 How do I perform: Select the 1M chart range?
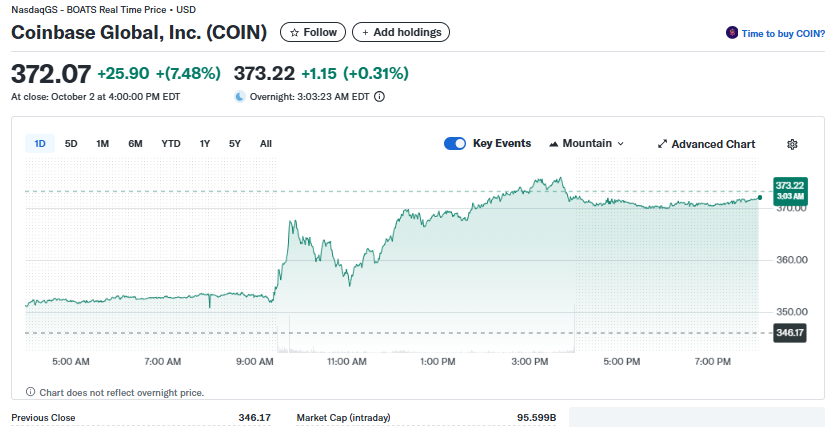pyautogui.click(x=102, y=144)
